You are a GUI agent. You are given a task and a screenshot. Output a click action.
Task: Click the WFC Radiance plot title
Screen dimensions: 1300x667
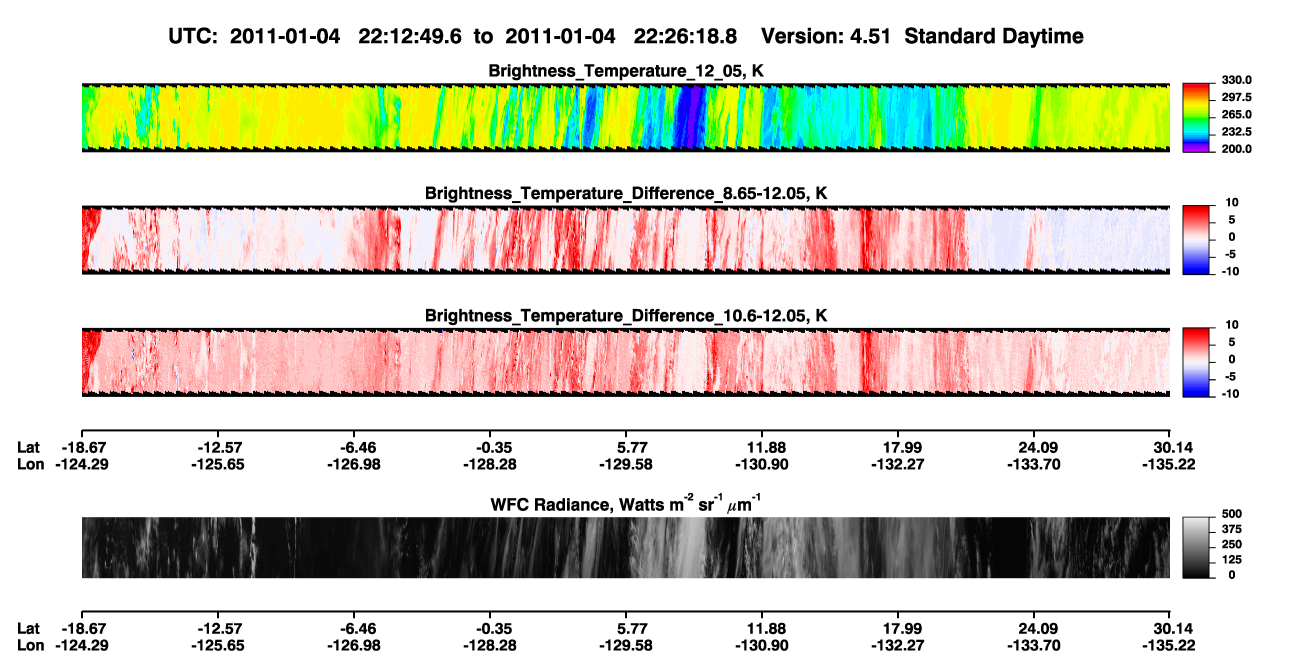pos(626,504)
